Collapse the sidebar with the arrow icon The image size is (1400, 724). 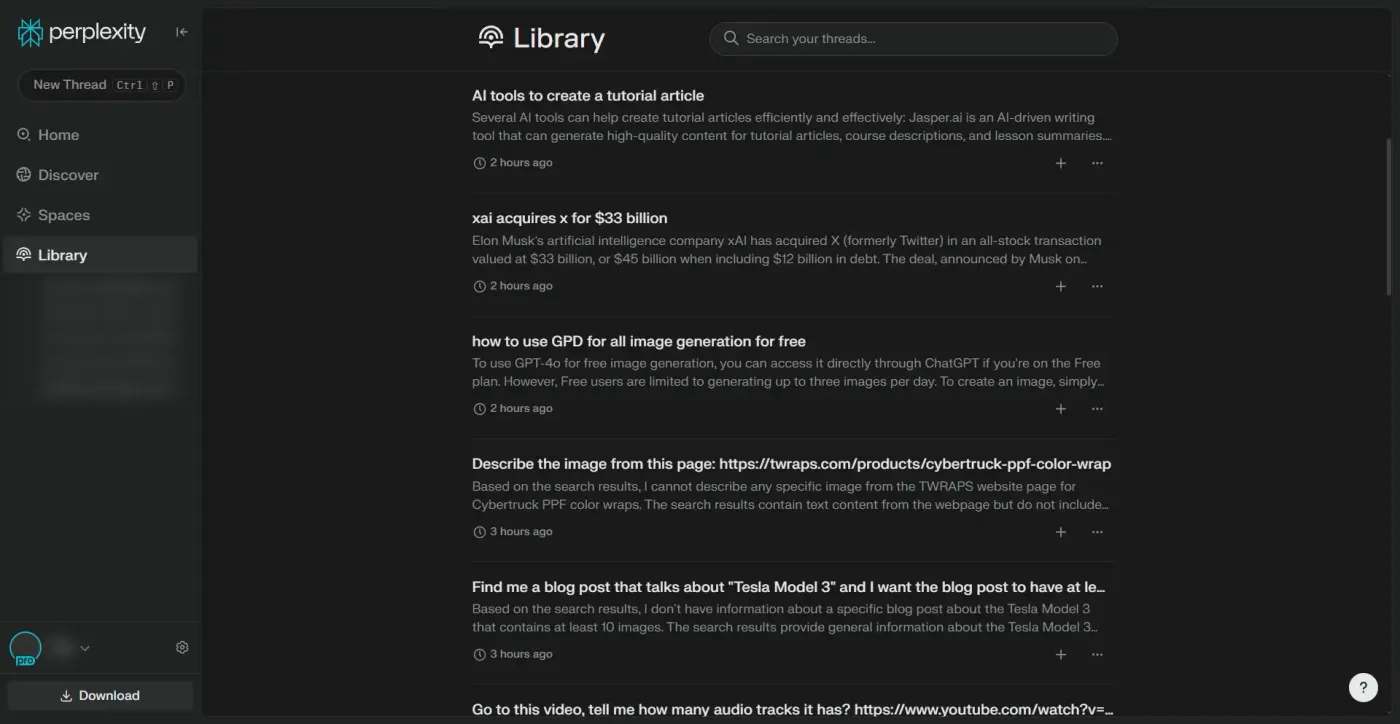(x=182, y=32)
